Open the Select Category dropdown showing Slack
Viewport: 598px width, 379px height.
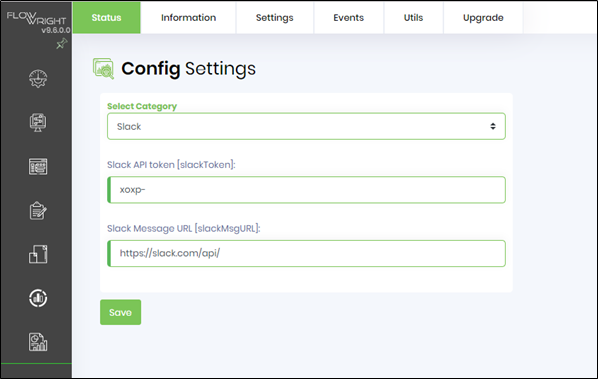[306, 126]
